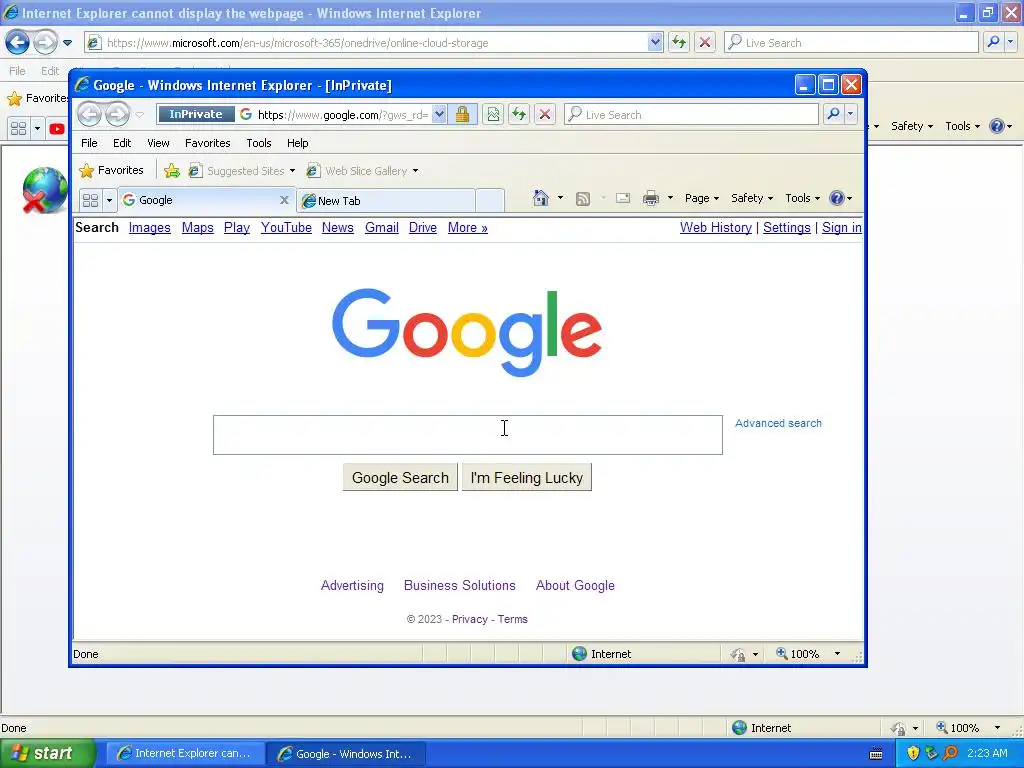This screenshot has height=768, width=1024.
Task: Open a new blank tab button
Action: tap(490, 200)
